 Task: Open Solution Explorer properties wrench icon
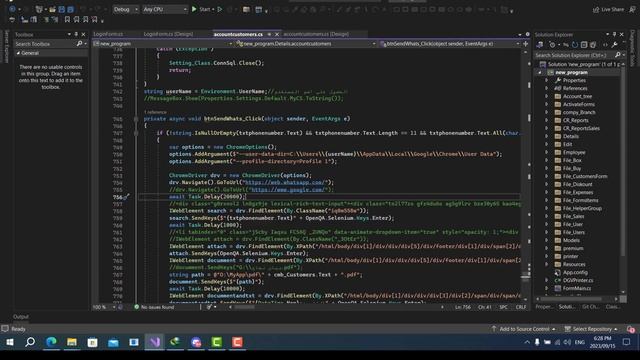pyautogui.click(x=614, y=44)
